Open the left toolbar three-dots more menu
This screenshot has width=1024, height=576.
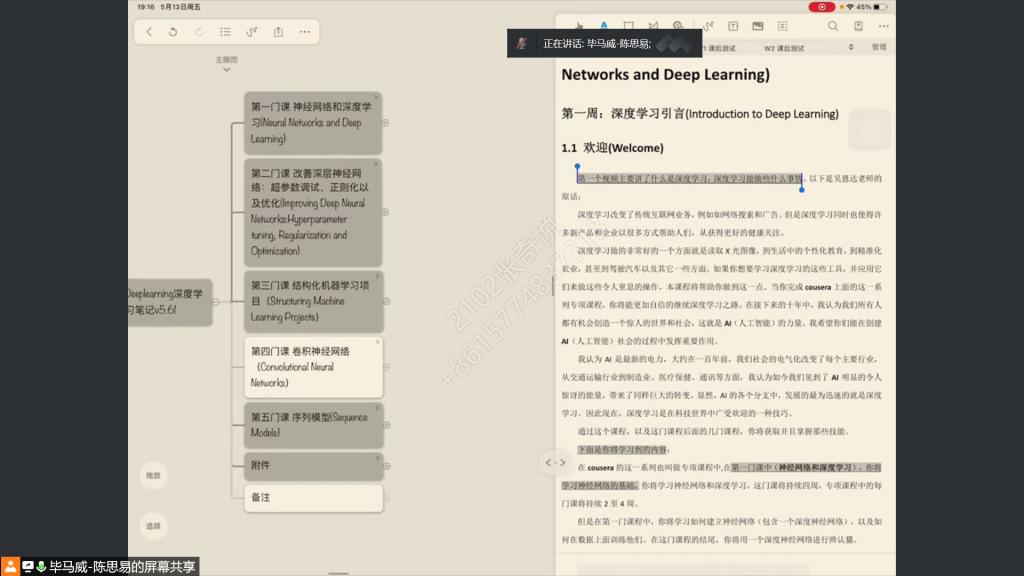coord(304,32)
